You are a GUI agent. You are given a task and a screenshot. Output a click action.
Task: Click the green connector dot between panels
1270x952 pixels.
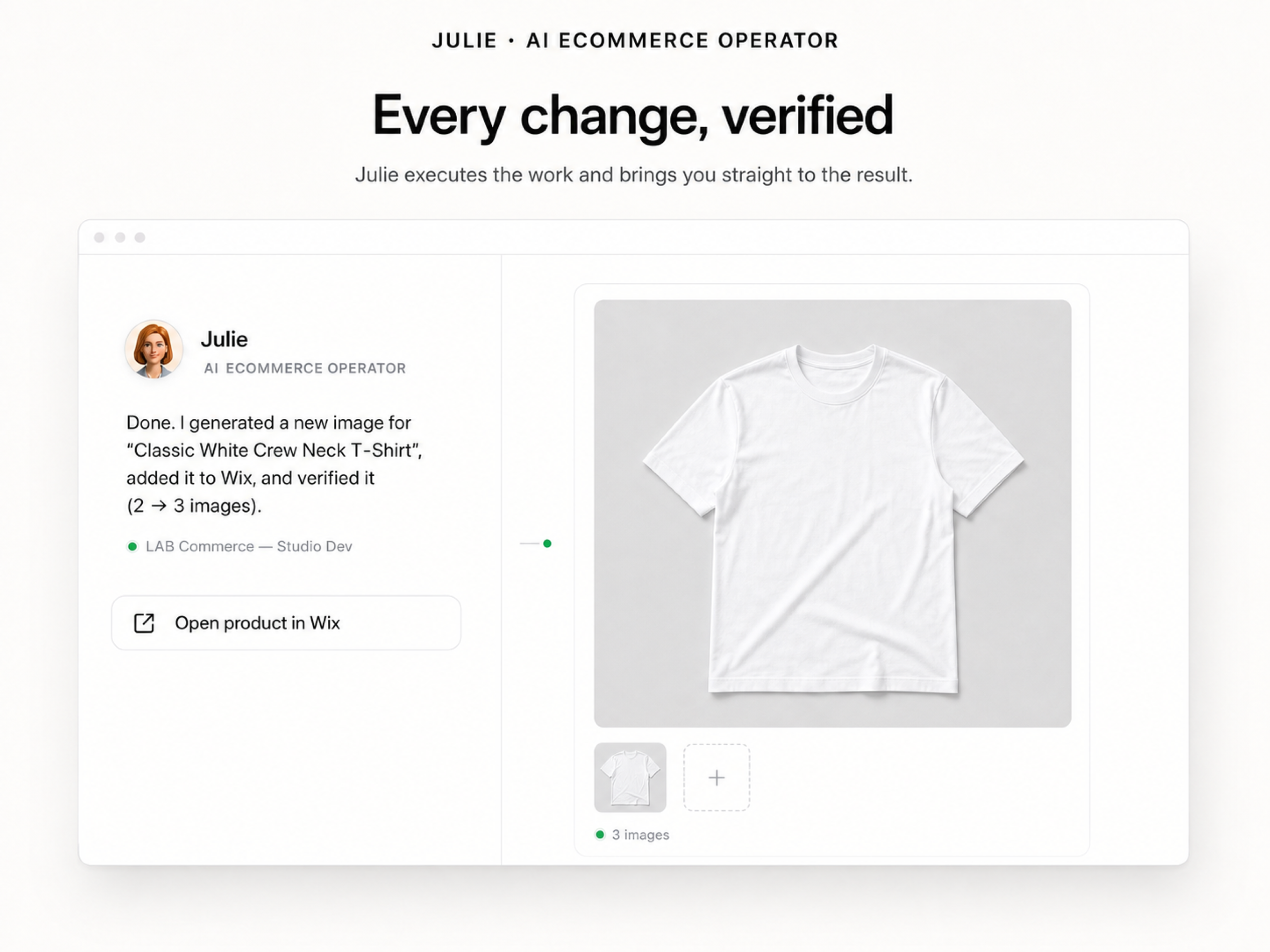547,544
